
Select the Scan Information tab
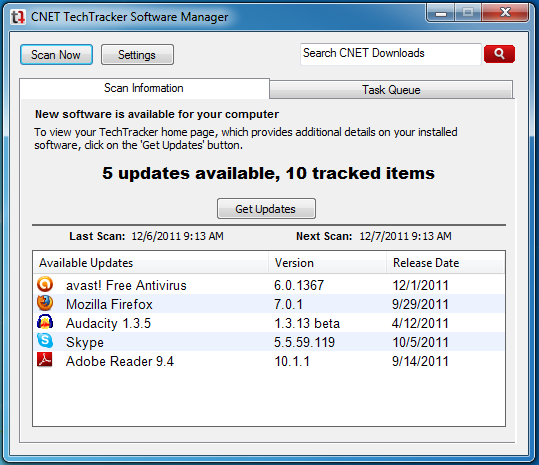pyautogui.click(x=144, y=88)
